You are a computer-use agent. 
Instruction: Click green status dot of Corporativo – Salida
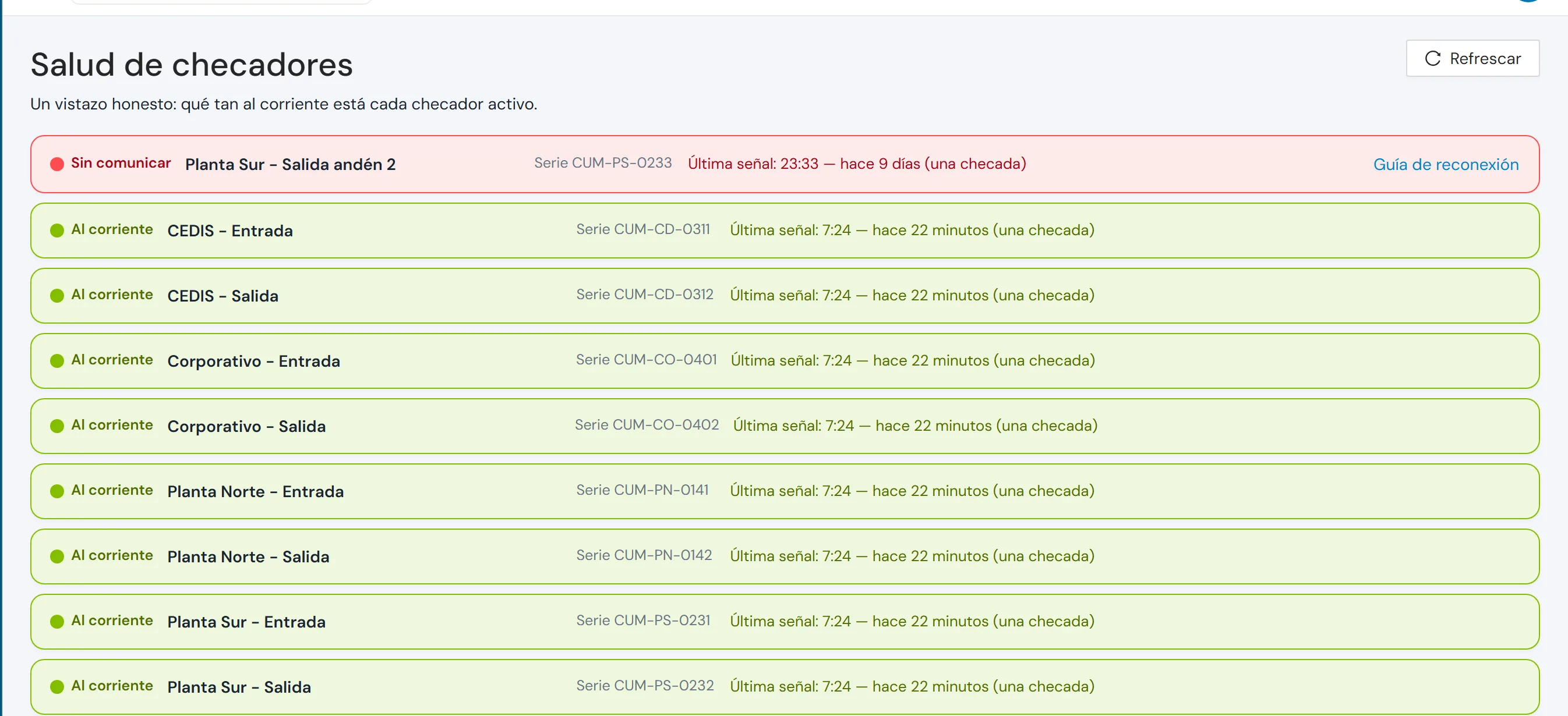tap(57, 426)
